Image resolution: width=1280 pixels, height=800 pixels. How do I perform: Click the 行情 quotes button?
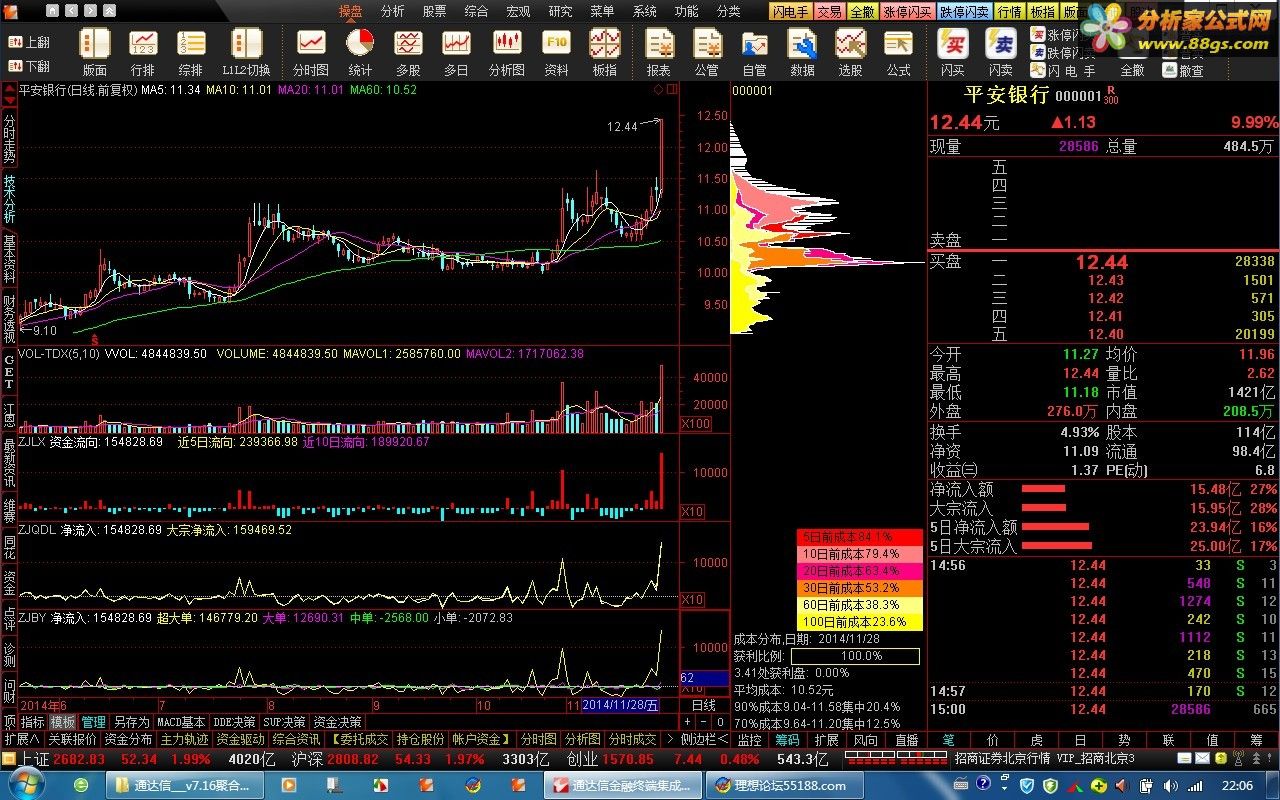(x=1011, y=12)
